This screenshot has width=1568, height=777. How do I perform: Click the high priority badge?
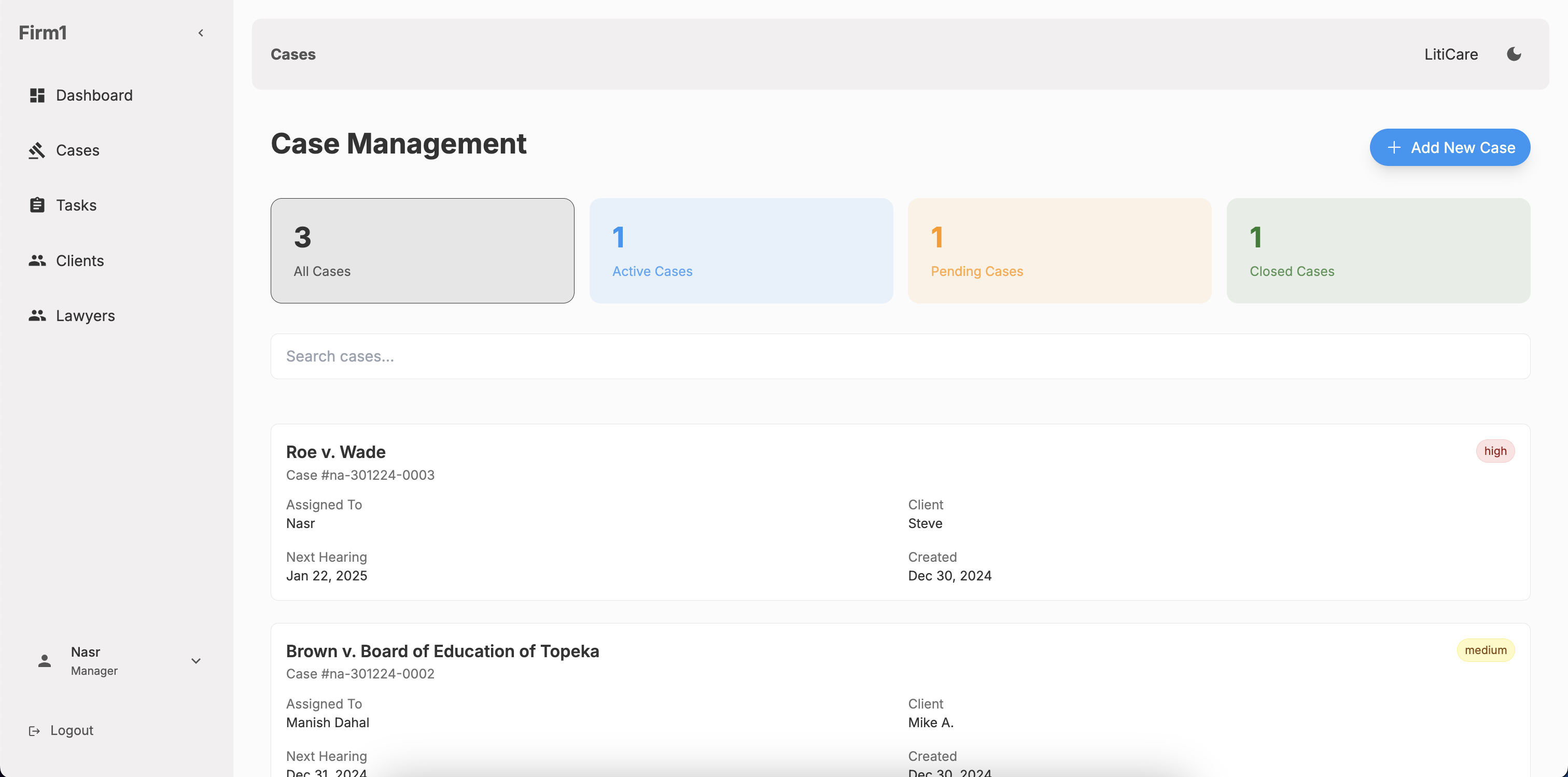click(1494, 451)
